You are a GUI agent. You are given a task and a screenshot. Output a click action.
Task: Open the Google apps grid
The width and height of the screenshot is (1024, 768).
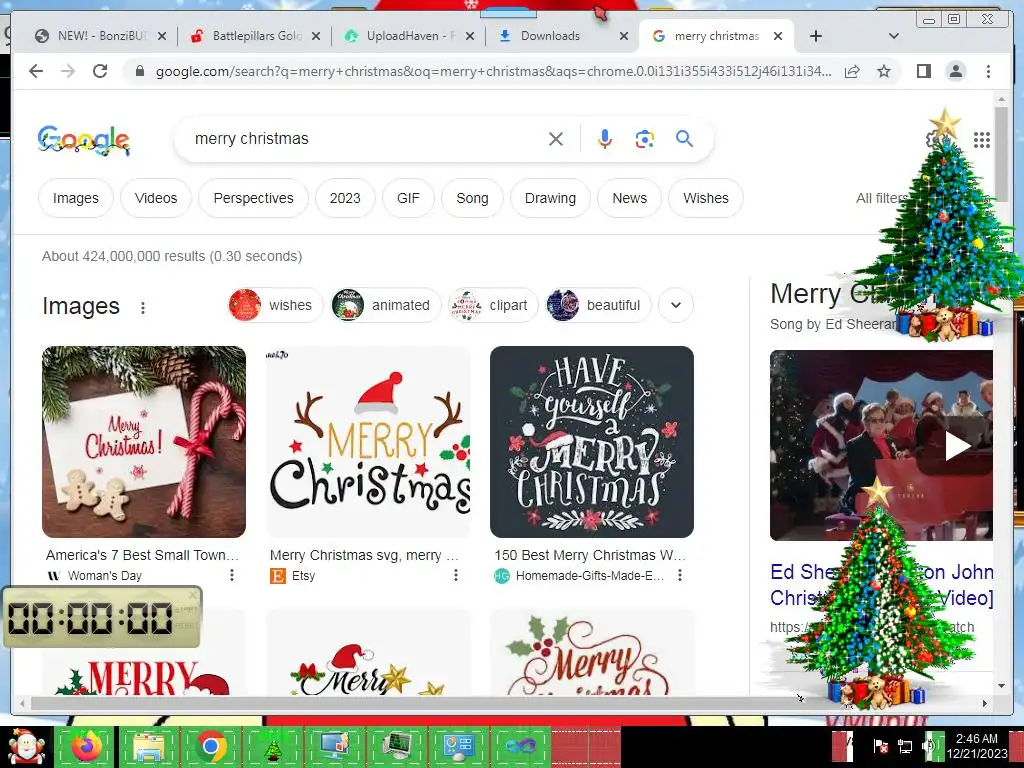[x=982, y=140]
